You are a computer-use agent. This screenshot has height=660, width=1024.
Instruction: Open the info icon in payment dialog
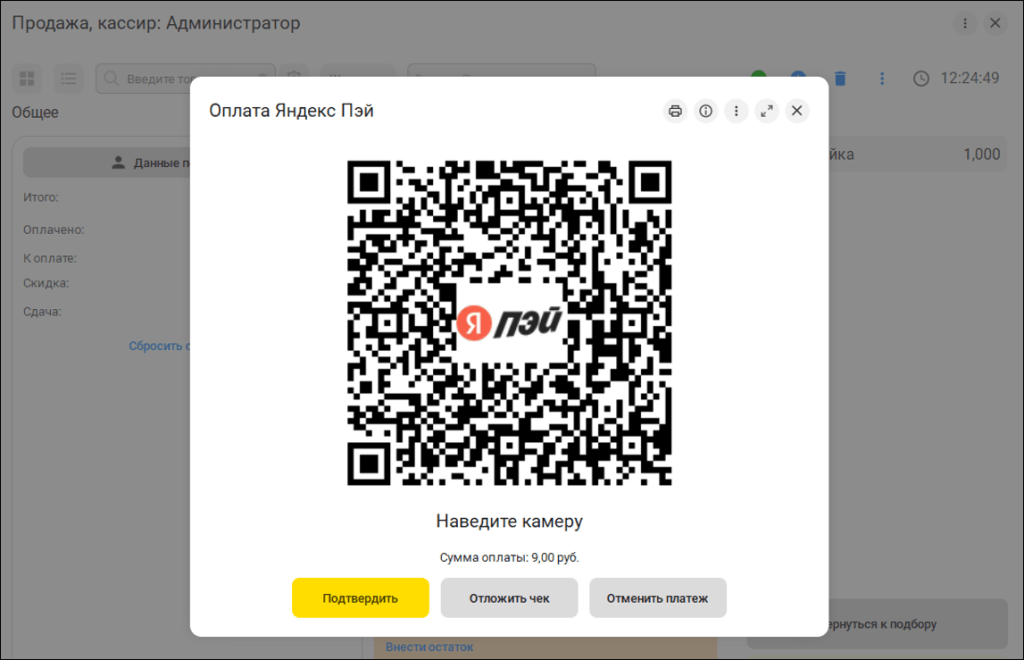(706, 111)
